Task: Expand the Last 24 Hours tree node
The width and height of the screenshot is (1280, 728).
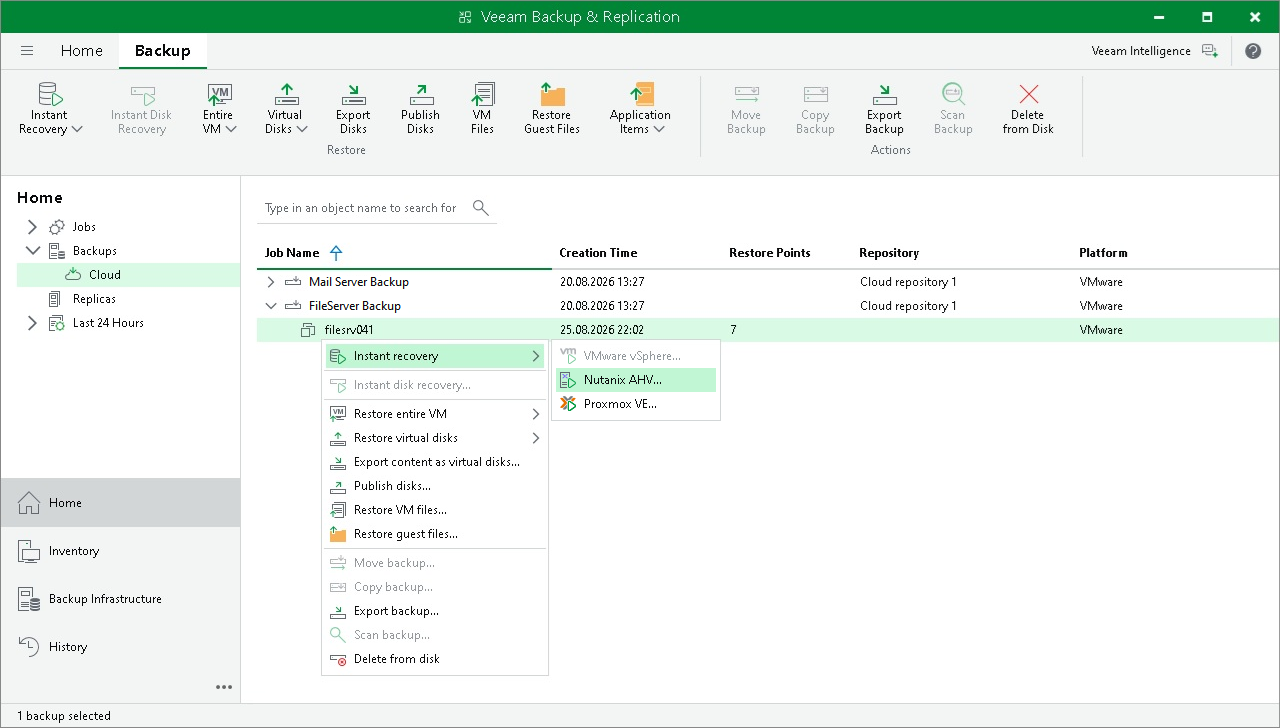Action: [x=32, y=323]
